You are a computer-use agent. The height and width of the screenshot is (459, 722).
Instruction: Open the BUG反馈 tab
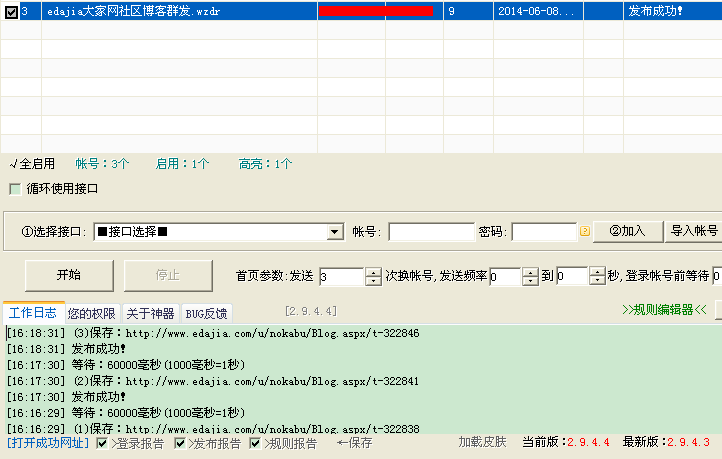click(x=206, y=314)
